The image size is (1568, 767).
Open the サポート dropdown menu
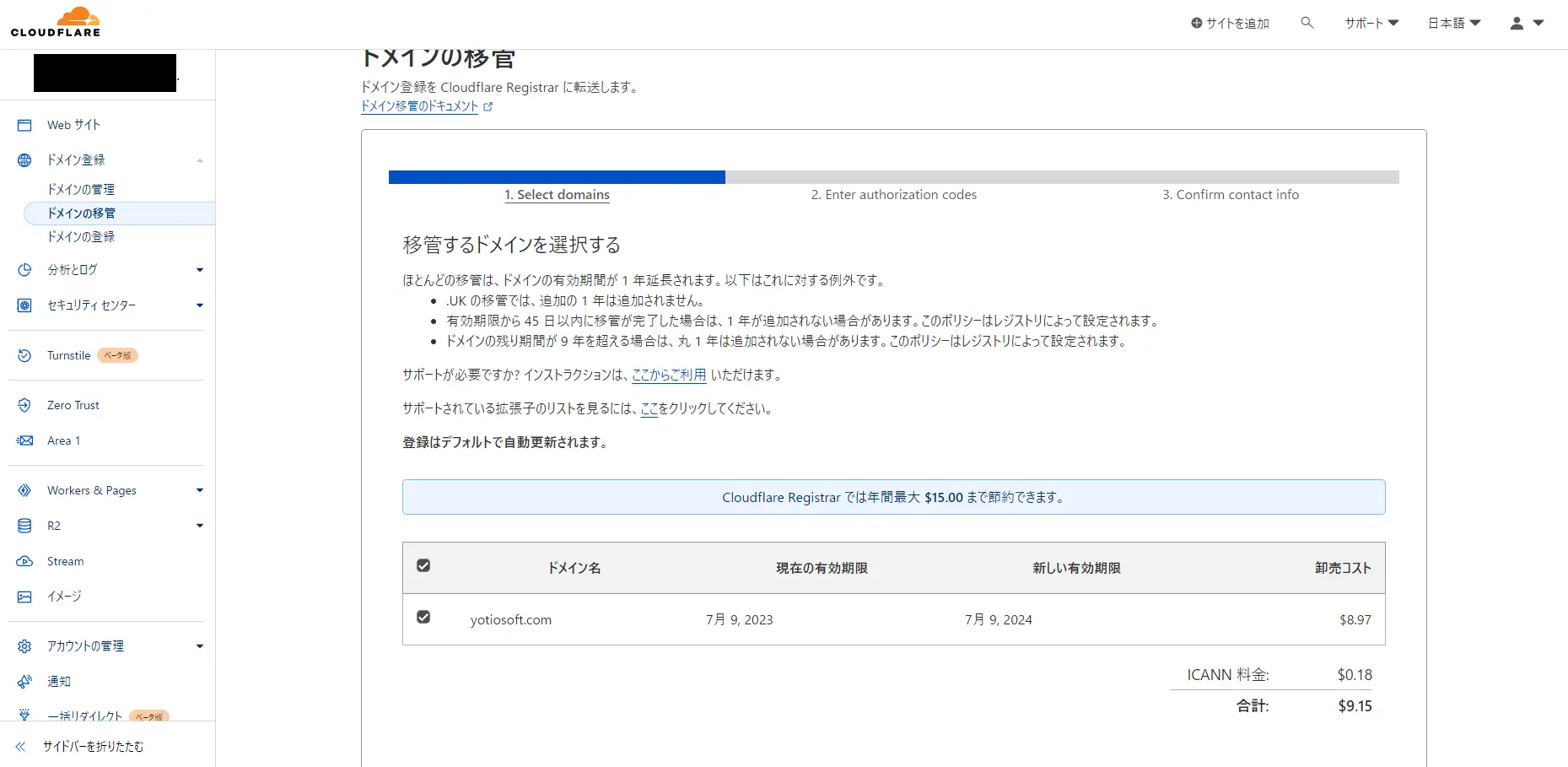[x=1371, y=24]
